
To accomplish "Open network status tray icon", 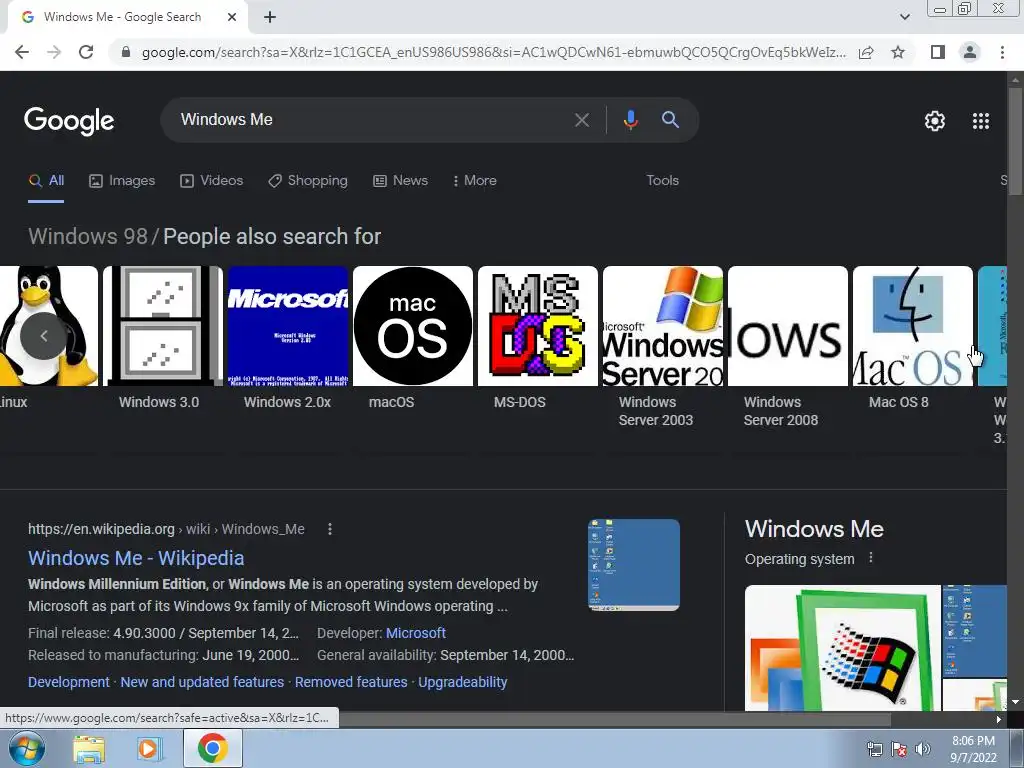I will (x=874, y=749).
